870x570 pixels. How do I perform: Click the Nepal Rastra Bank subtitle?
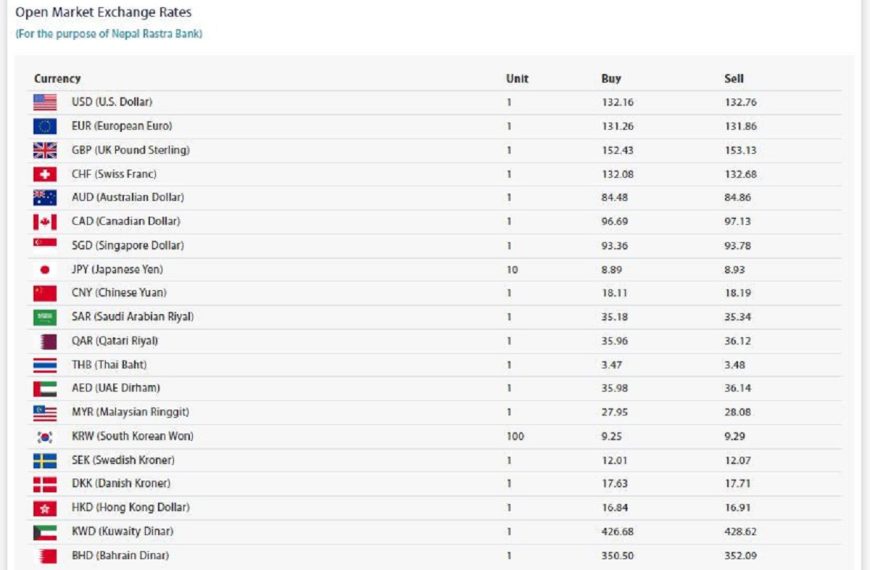click(109, 34)
